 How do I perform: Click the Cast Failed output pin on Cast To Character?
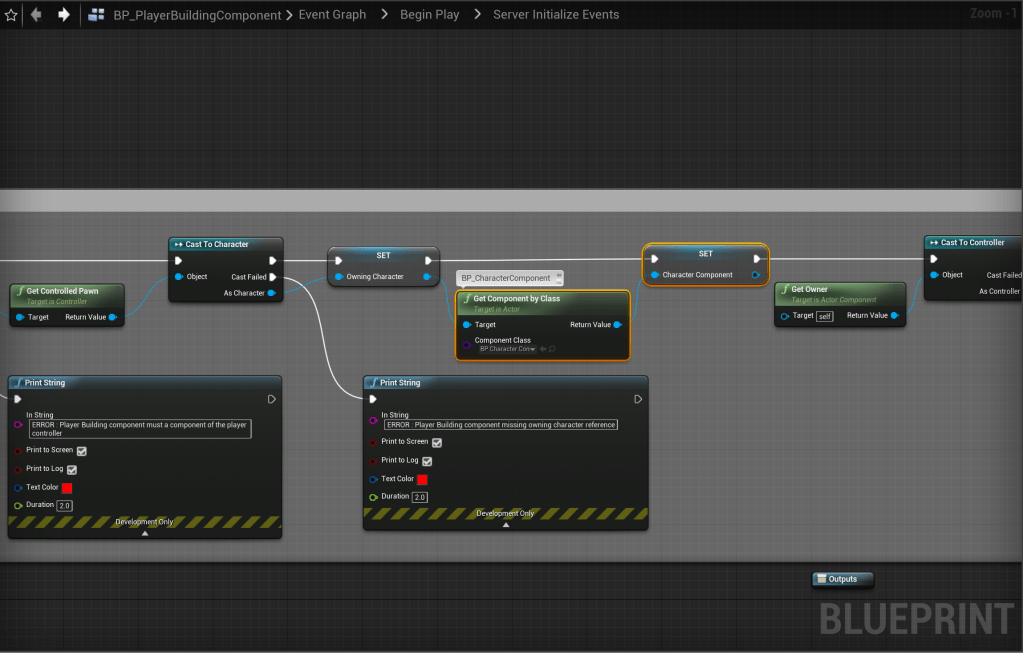coord(272,277)
